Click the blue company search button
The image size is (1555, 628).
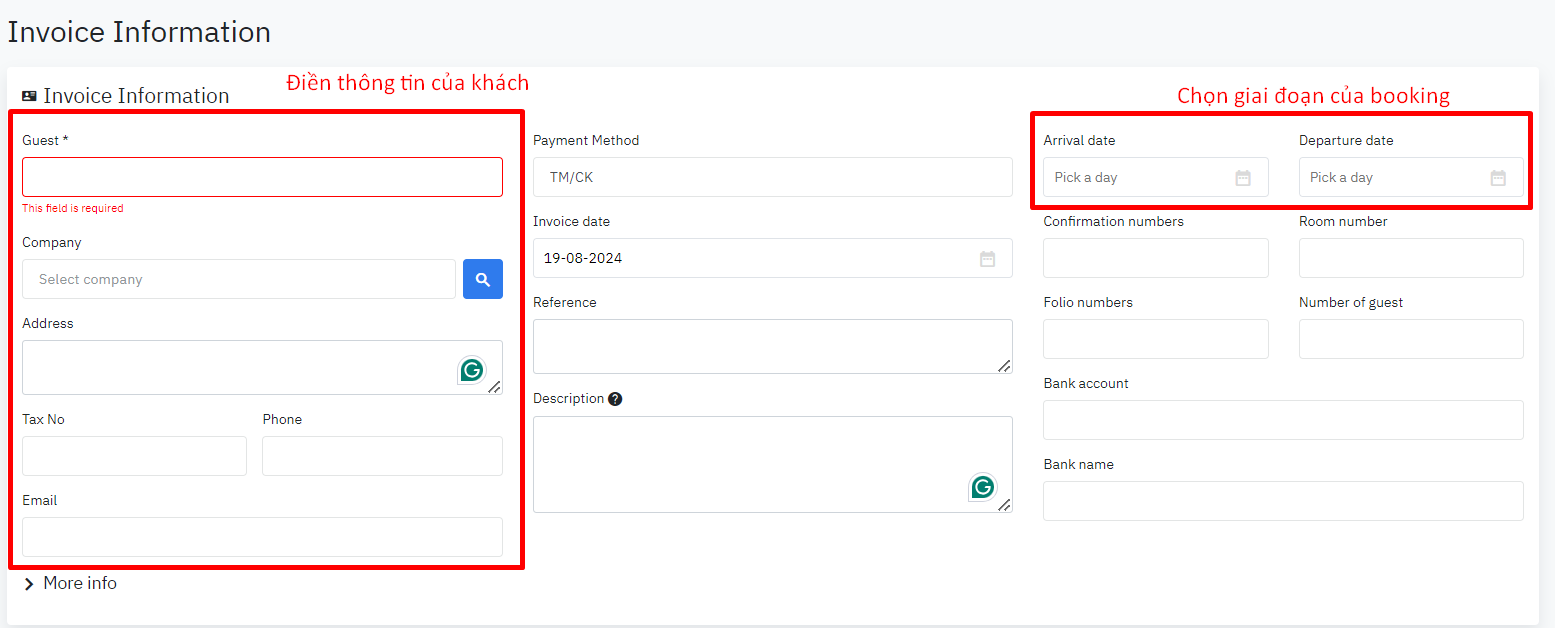(482, 279)
